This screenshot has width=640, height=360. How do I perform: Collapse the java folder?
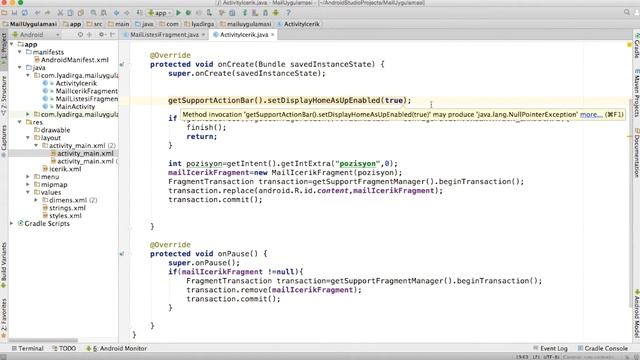(20, 67)
